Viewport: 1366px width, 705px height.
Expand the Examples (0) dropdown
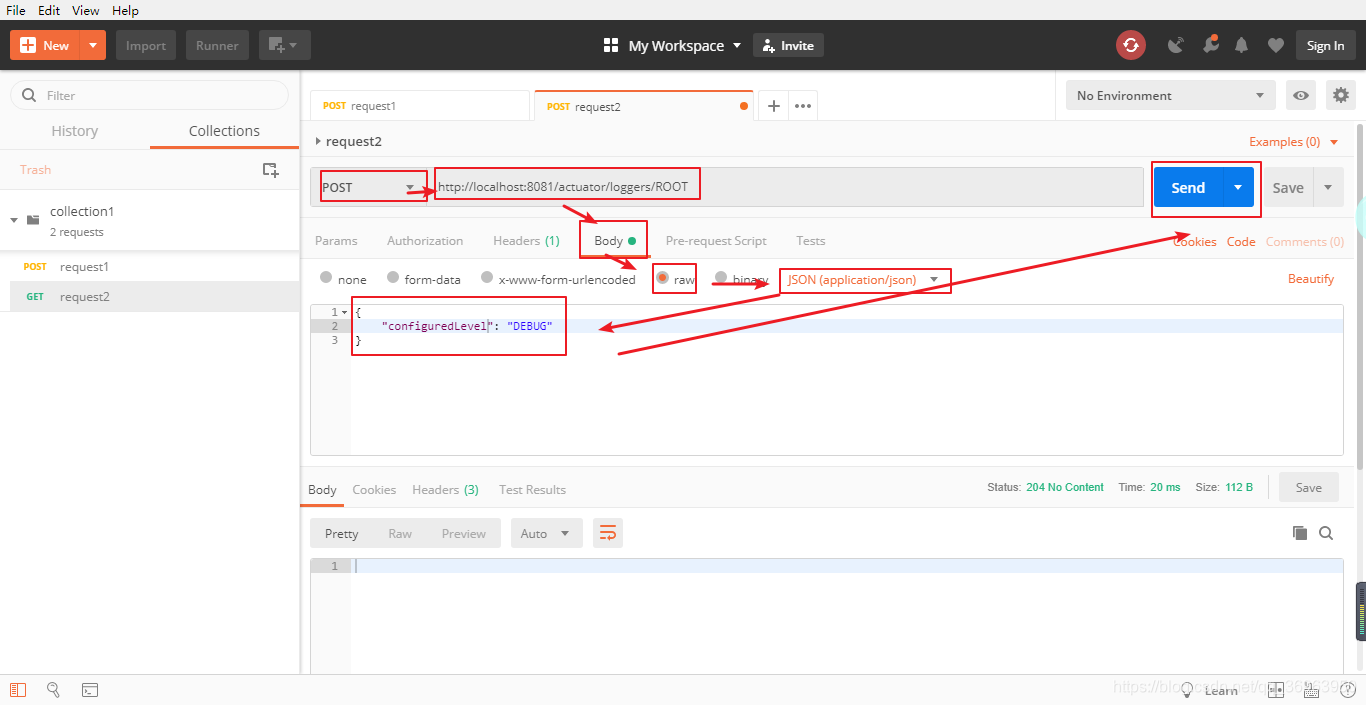pos(1293,142)
